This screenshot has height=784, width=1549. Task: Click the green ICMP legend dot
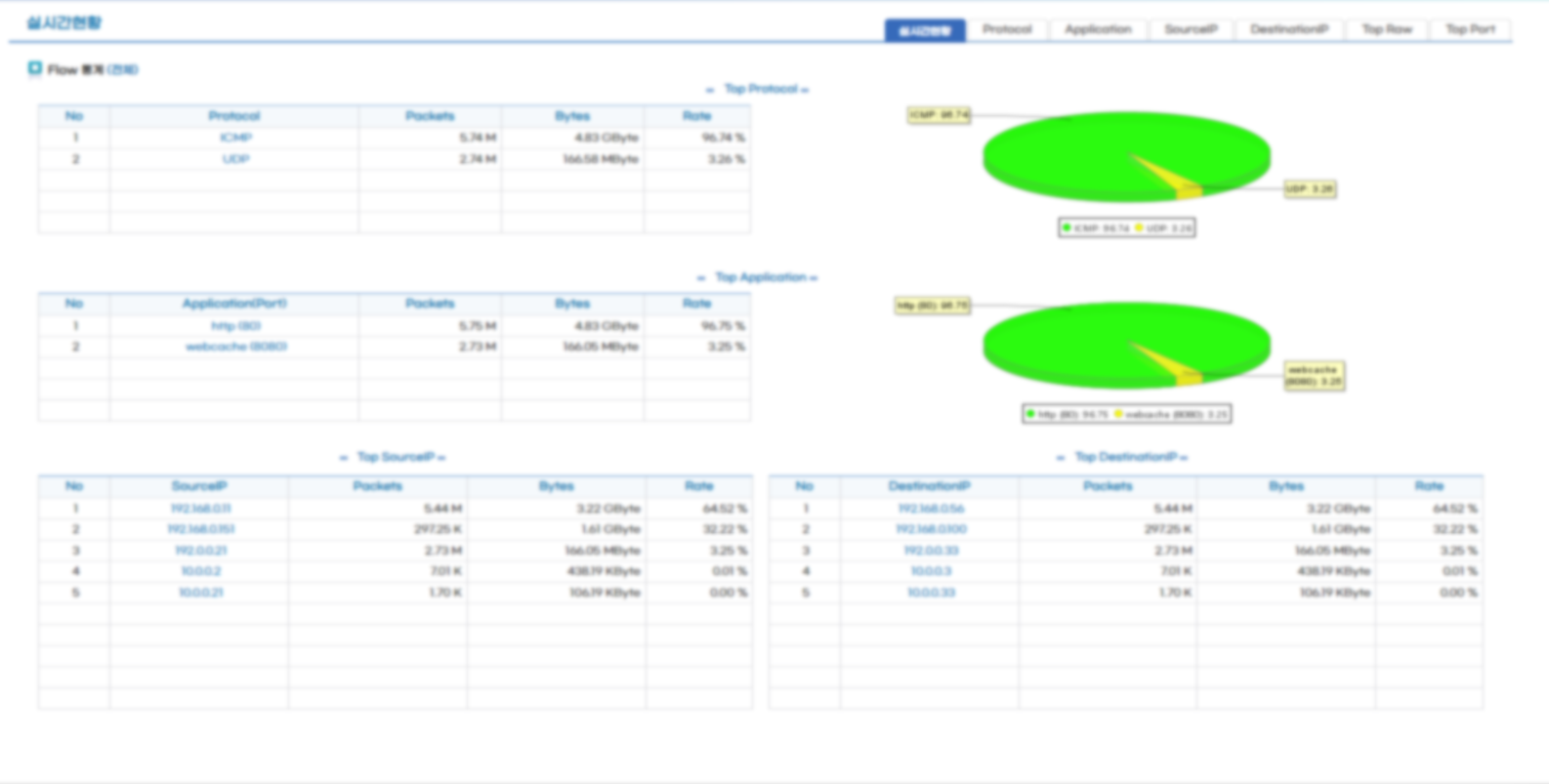click(x=1067, y=227)
